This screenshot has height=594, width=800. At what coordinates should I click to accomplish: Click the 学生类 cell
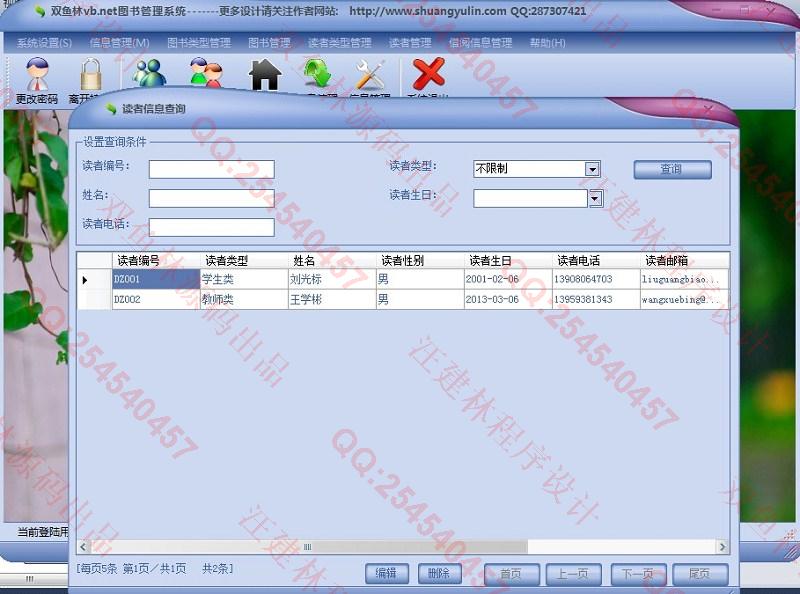coord(244,279)
